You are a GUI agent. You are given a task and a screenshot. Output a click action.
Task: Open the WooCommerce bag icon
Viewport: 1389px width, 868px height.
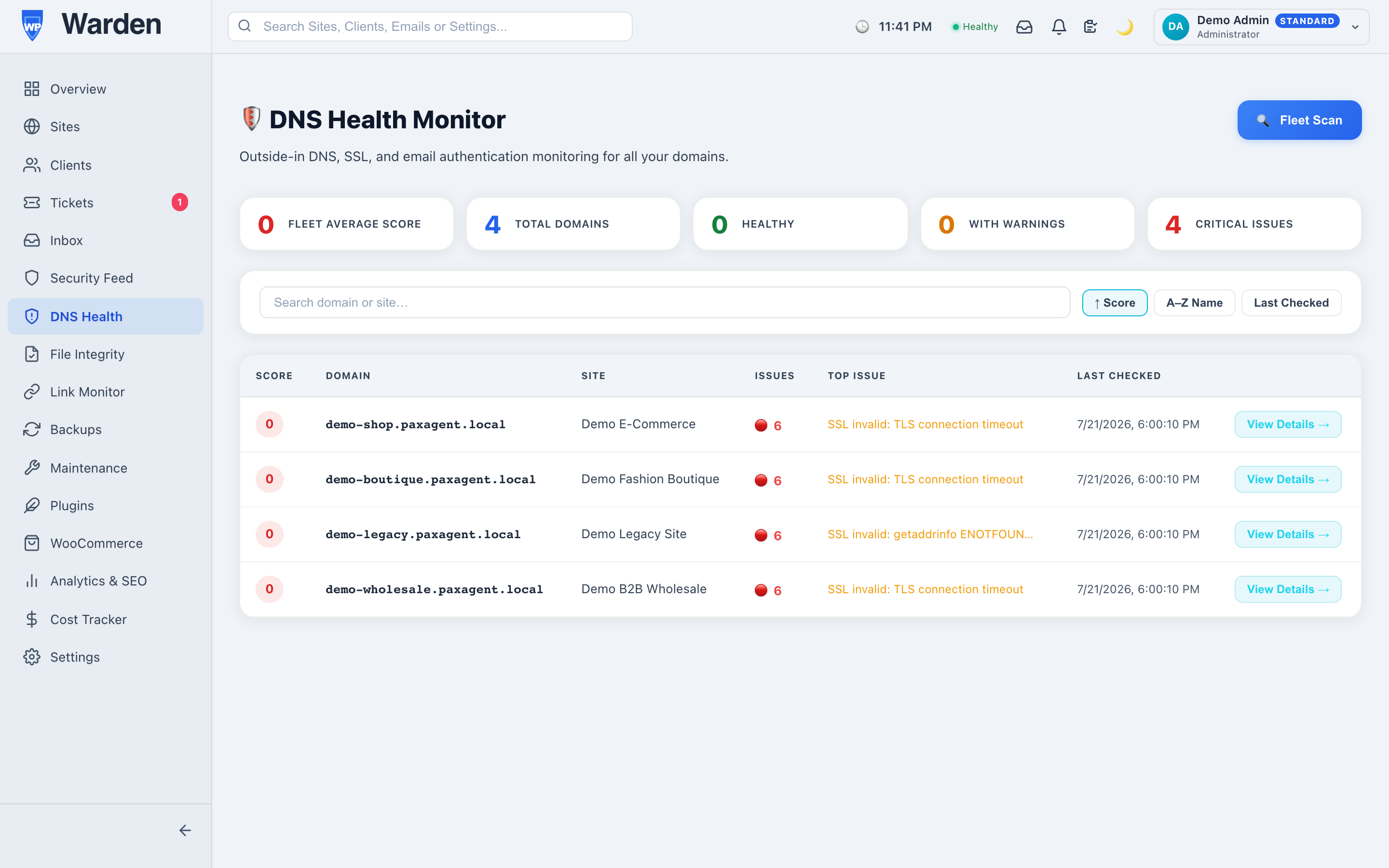[31, 543]
